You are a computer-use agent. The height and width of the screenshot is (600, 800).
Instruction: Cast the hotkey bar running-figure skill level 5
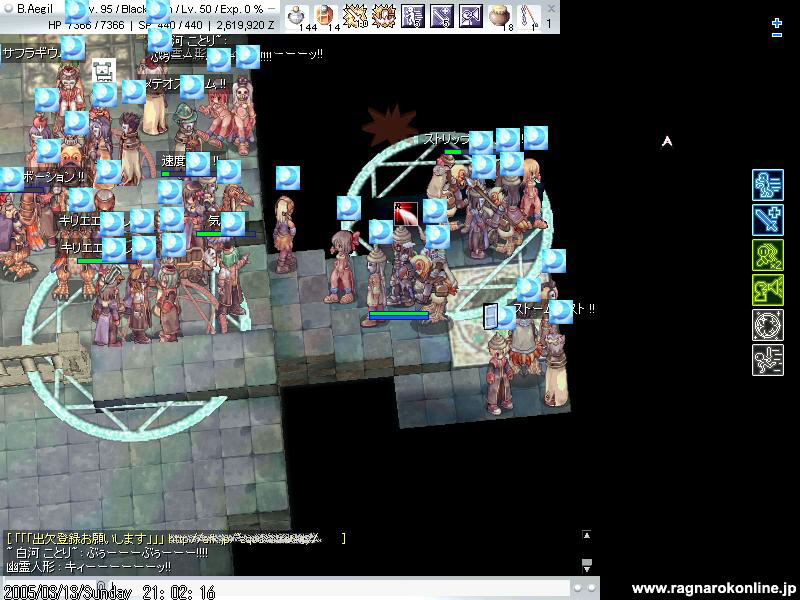[413, 16]
